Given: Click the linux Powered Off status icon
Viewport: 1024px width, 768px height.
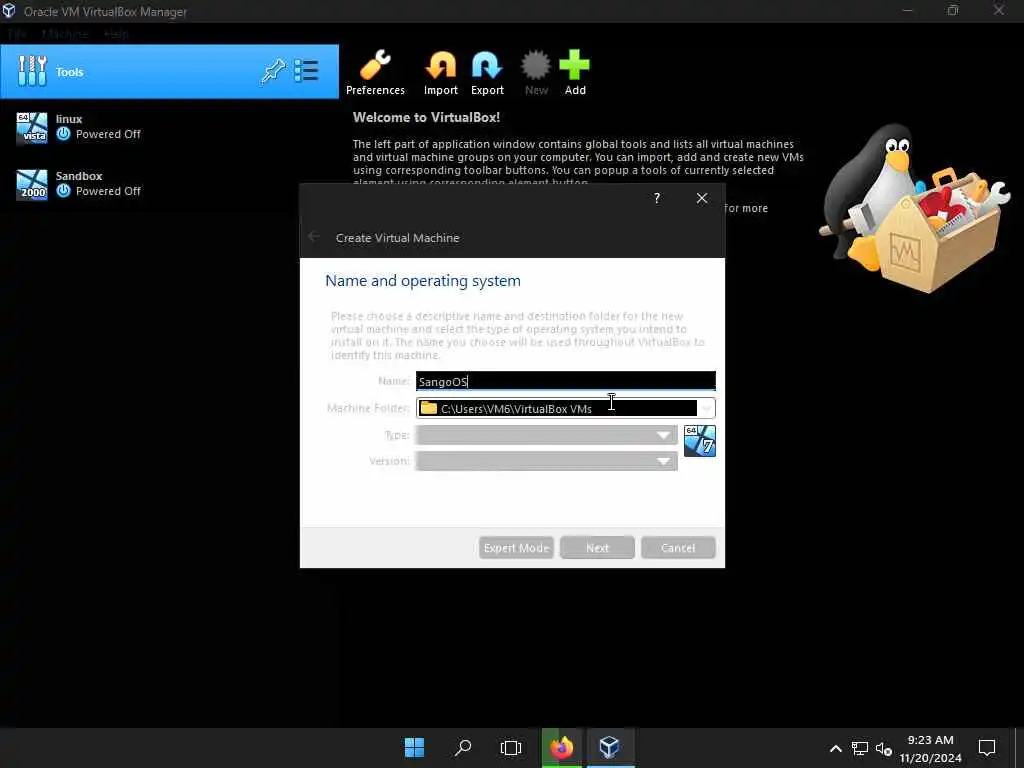Looking at the screenshot, I should point(63,134).
